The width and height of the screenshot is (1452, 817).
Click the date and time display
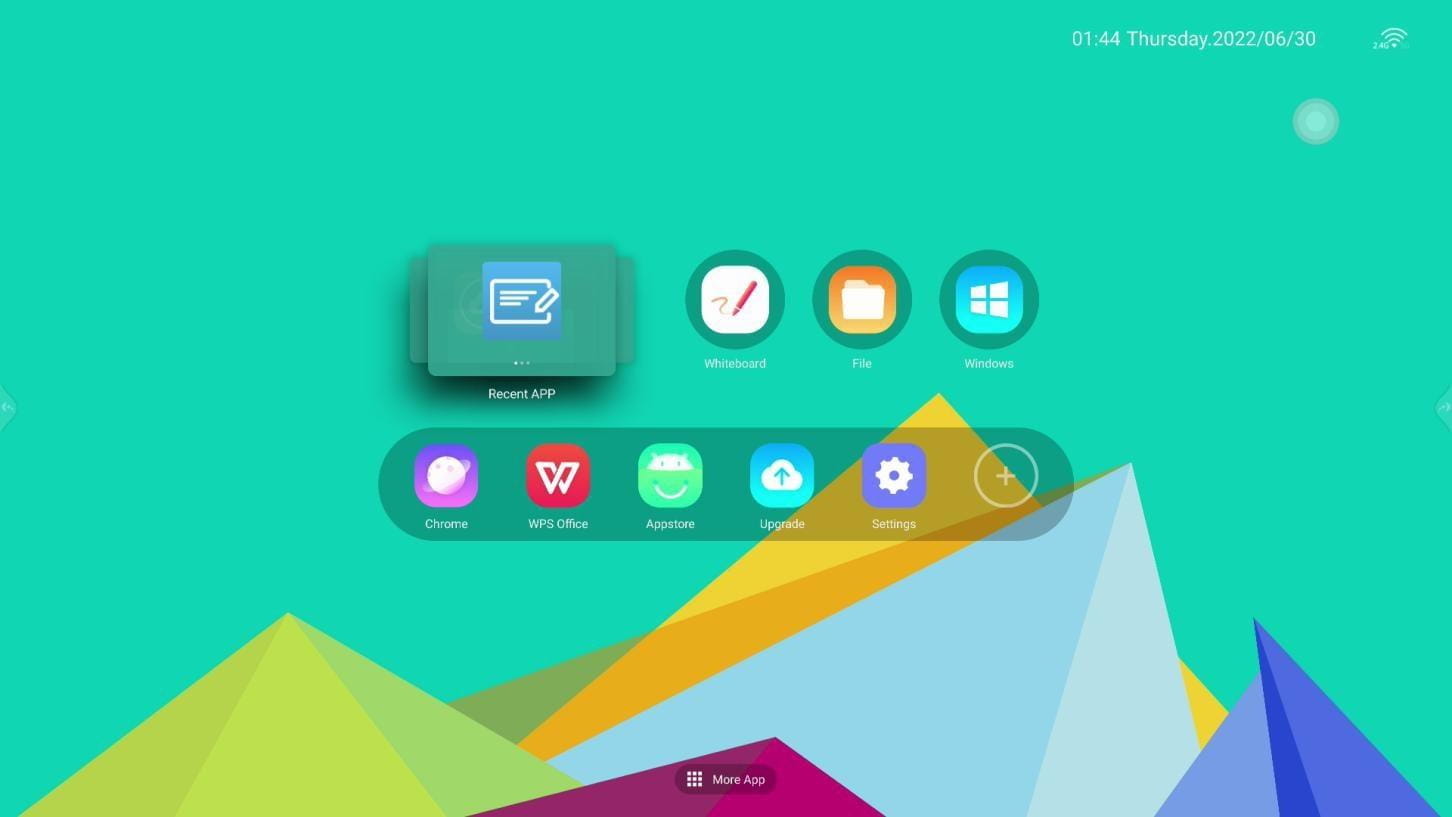pyautogui.click(x=1194, y=39)
